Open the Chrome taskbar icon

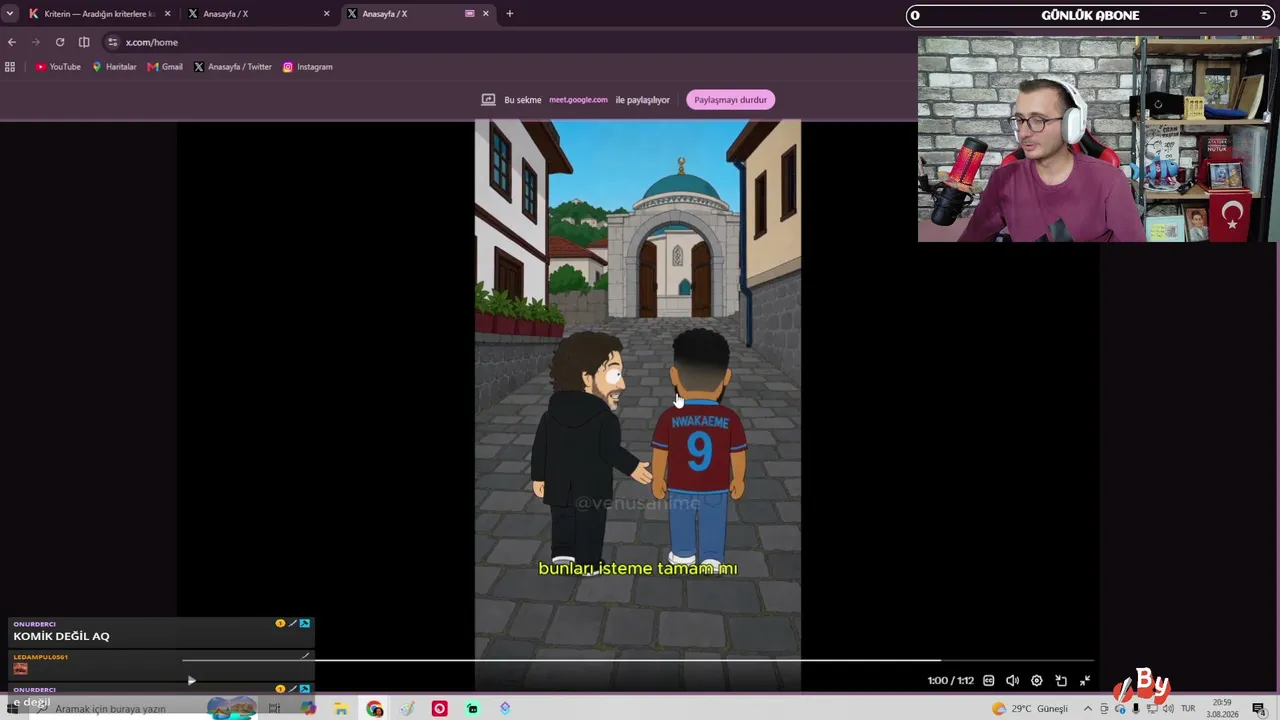pyautogui.click(x=375, y=709)
